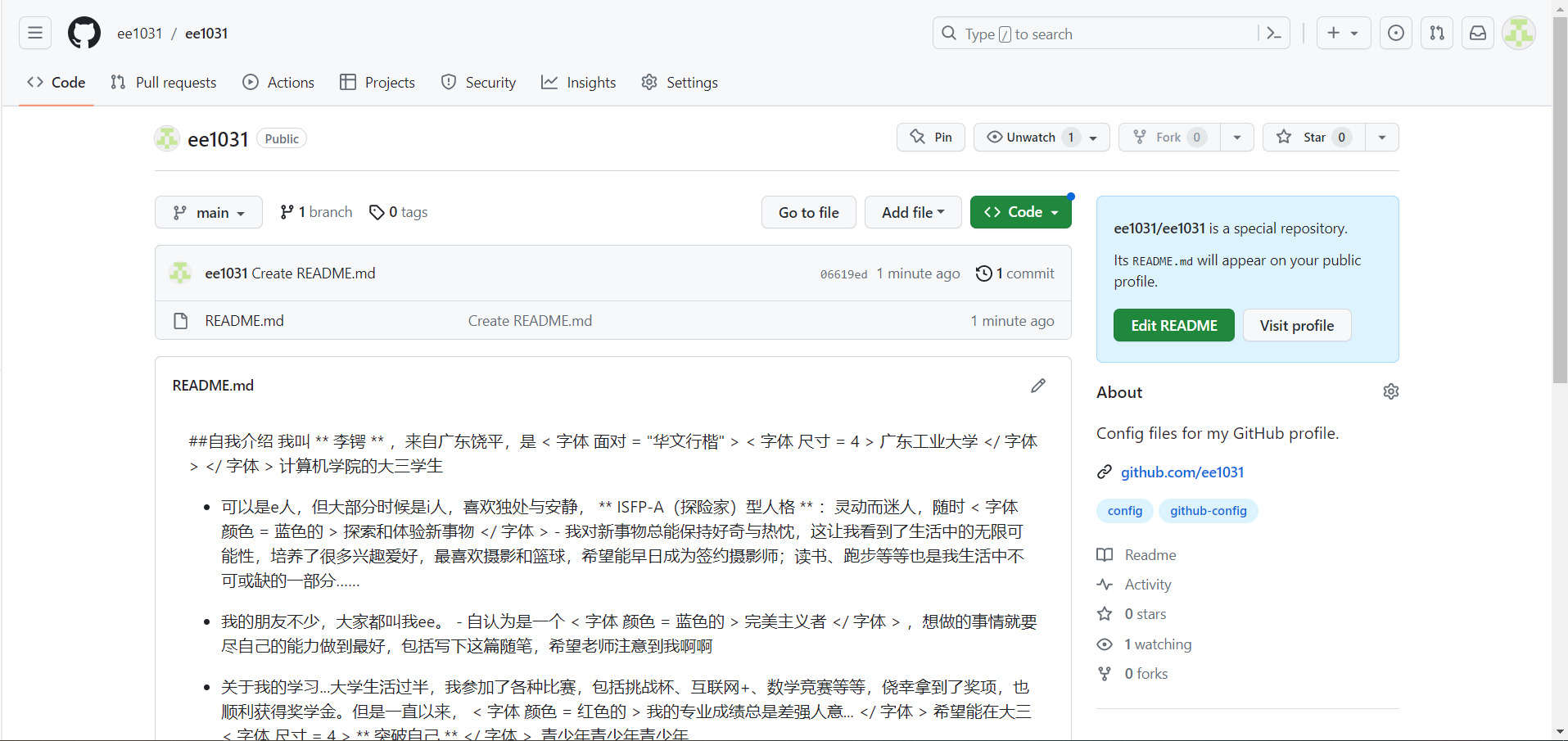Open the Pull requests tab
The height and width of the screenshot is (741, 1568).
click(x=164, y=82)
